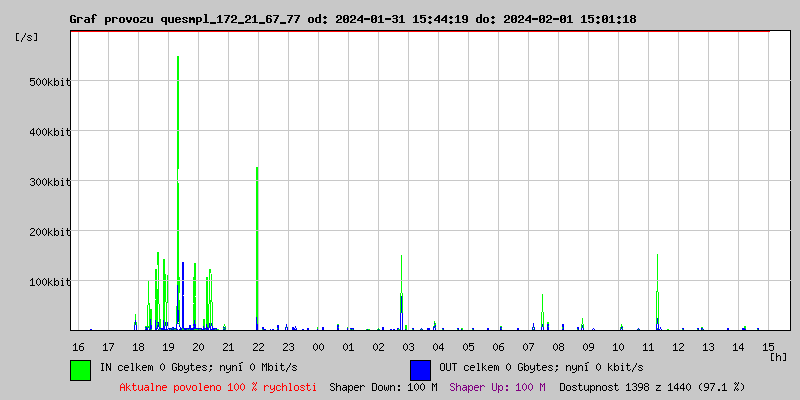Click the green IN legend swatch
The image size is (800, 400).
(x=80, y=369)
